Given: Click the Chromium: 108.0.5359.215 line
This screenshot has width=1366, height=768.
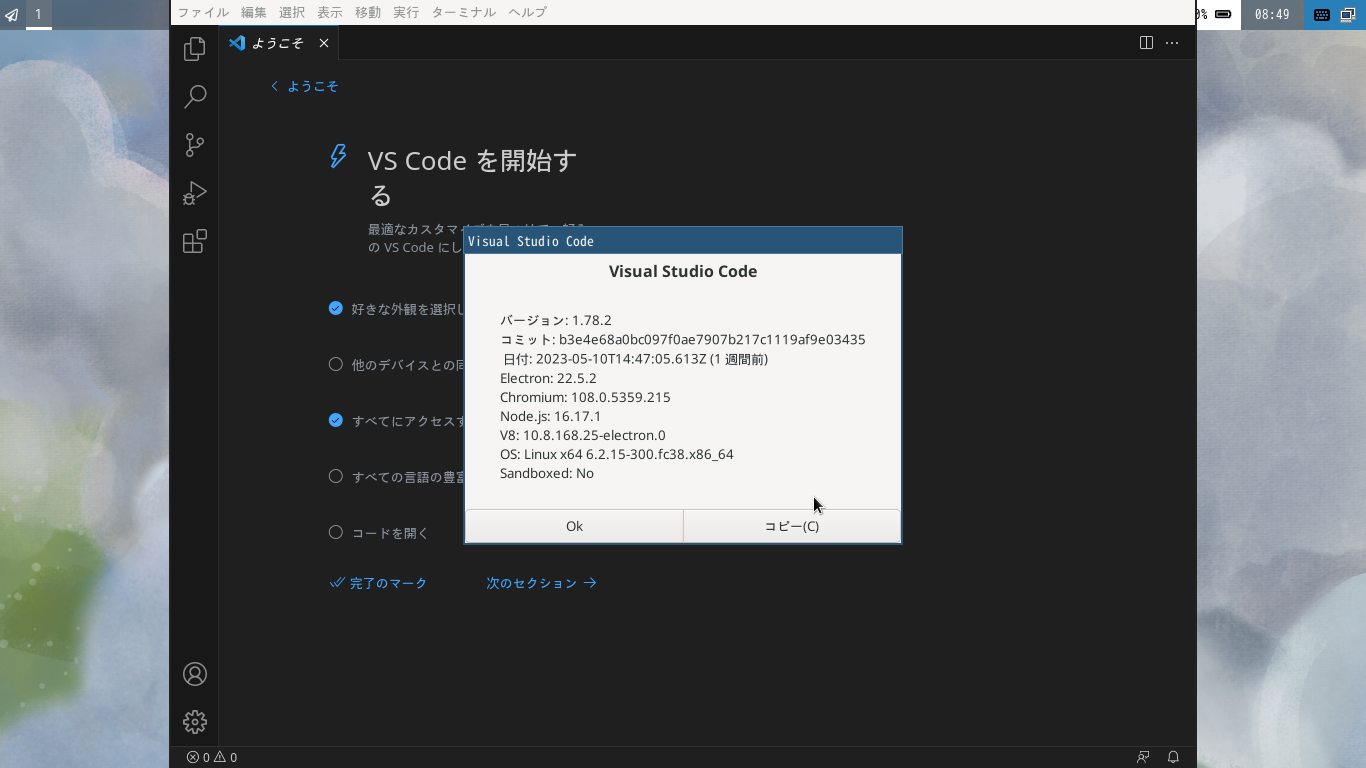Looking at the screenshot, I should pos(585,397).
